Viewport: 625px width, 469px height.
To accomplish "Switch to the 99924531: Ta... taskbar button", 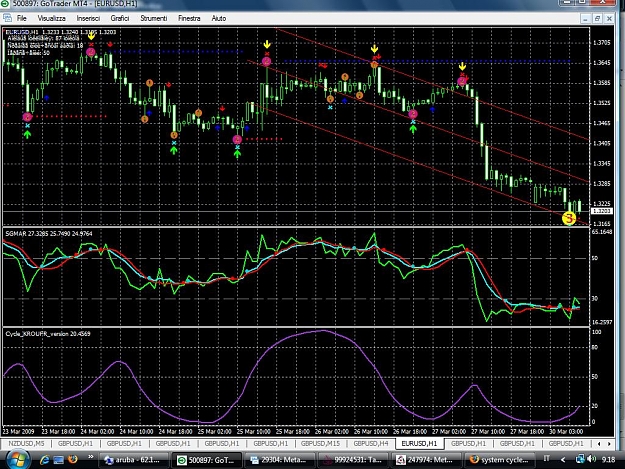I will (x=353, y=460).
